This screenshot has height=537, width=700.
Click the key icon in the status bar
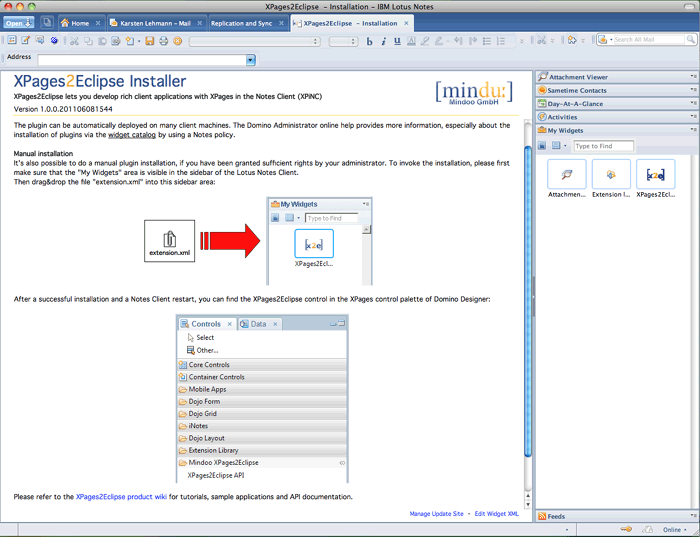click(x=626, y=529)
